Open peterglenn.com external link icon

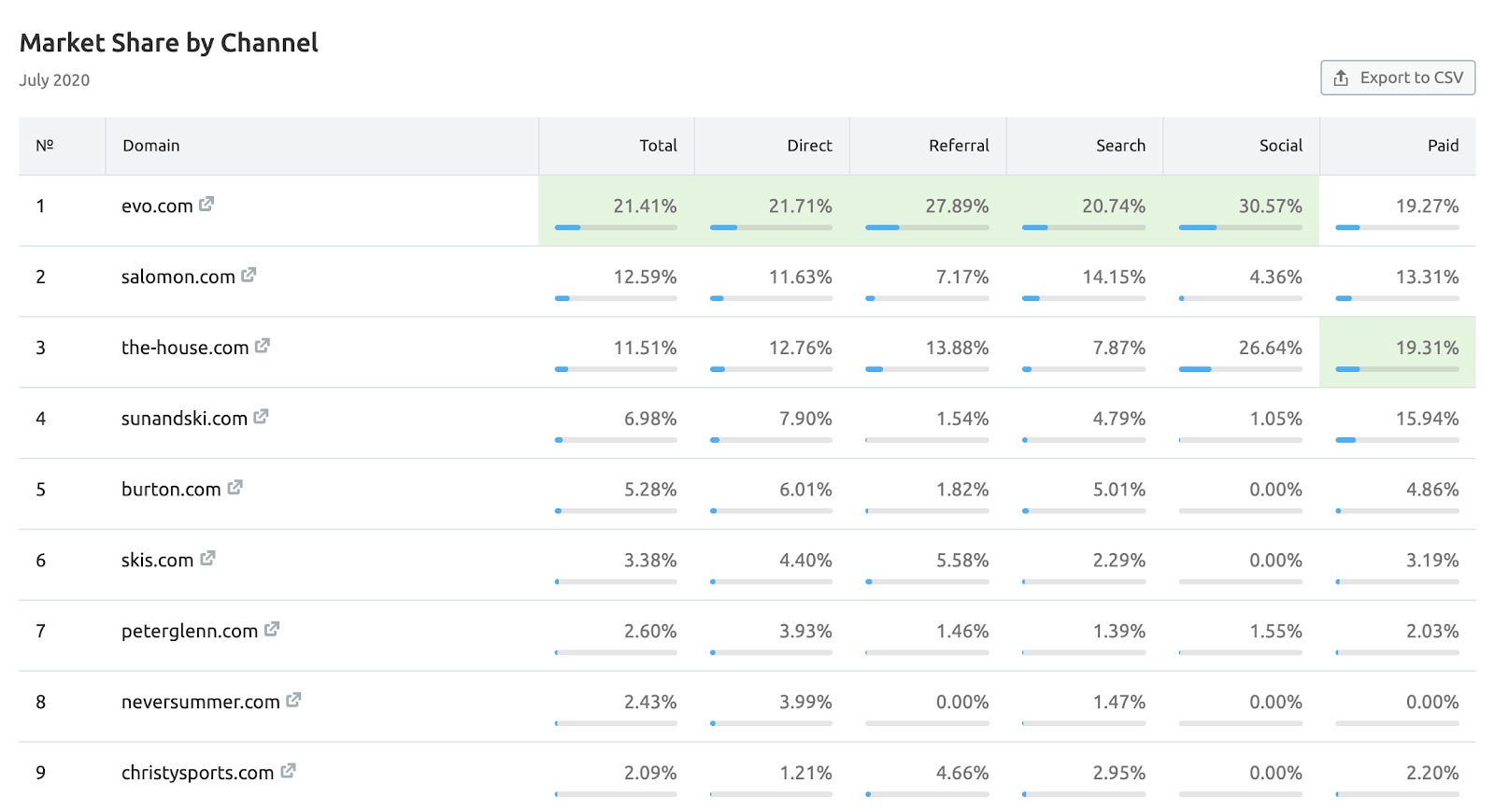(272, 630)
